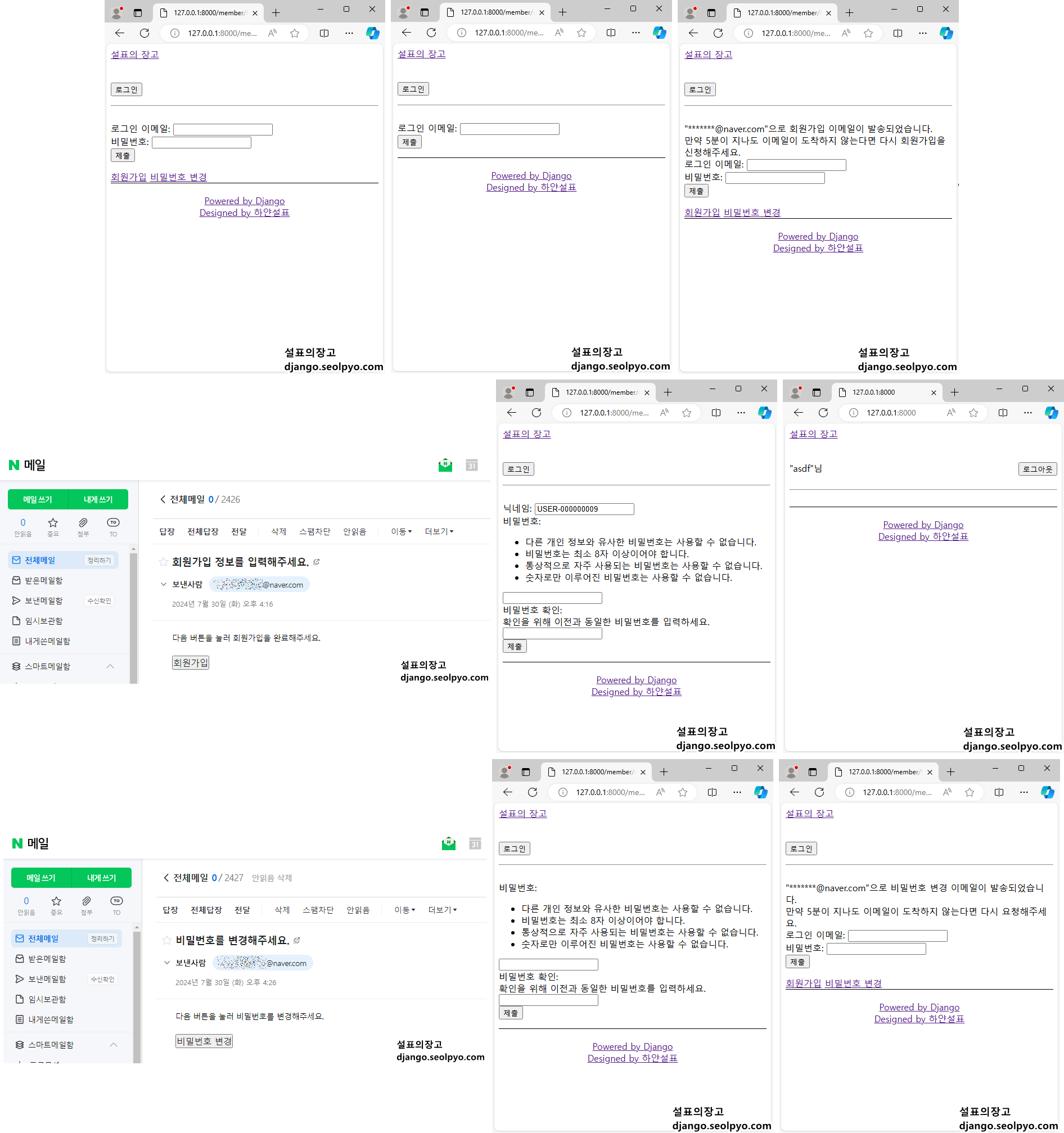Click 답장 in the signup mail toolbar

[167, 531]
